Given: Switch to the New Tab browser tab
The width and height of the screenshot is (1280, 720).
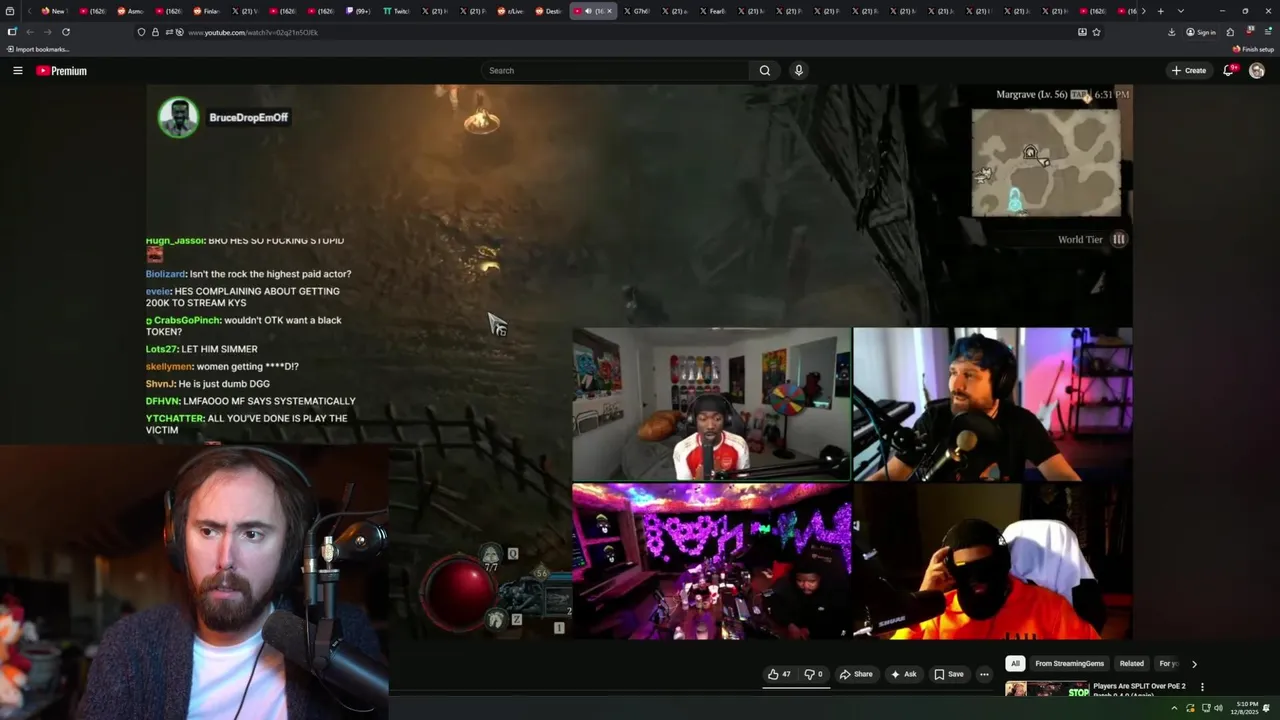Looking at the screenshot, I should [53, 11].
